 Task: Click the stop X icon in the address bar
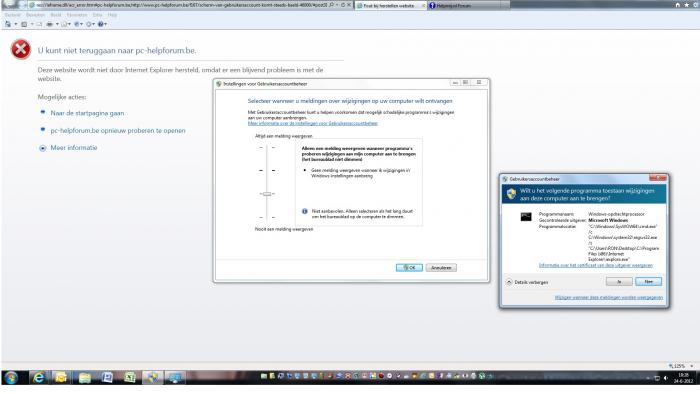[349, 5]
